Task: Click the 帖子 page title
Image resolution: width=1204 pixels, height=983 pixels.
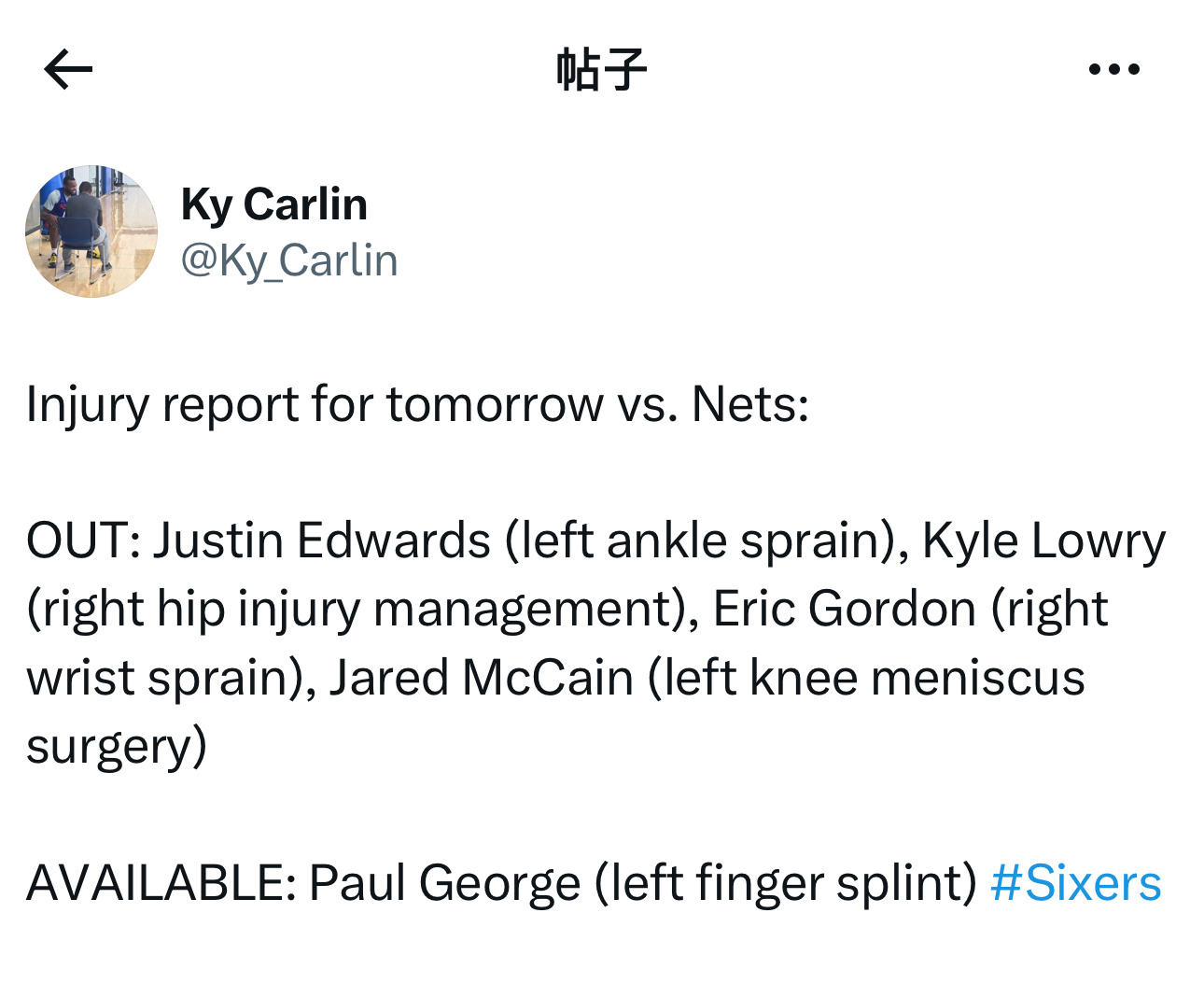Action: click(602, 69)
